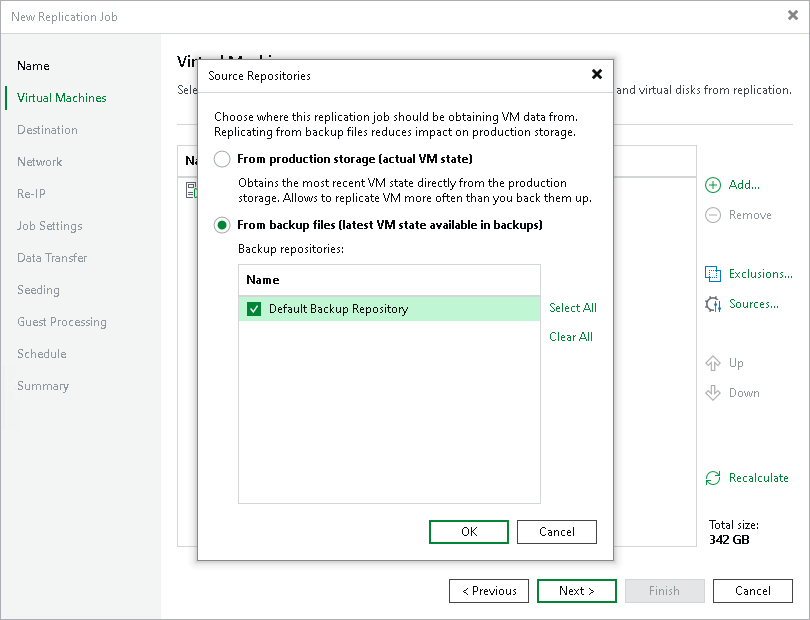Viewport: 810px width, 620px height.
Task: Open the Summary wizard step
Action: (43, 386)
